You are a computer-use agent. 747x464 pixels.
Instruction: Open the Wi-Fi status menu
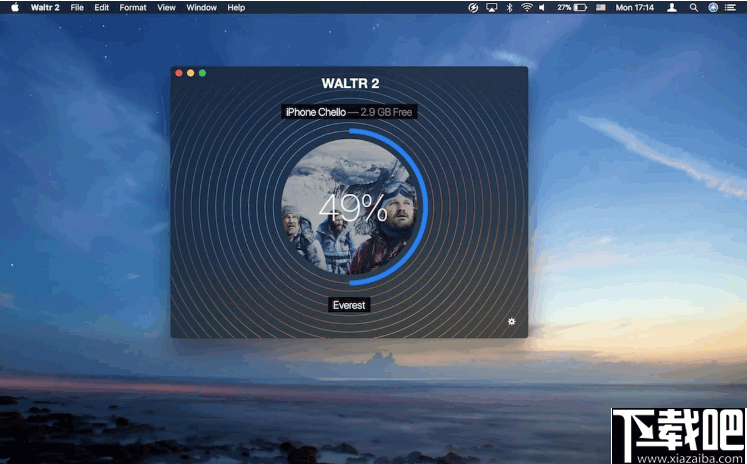pos(526,7)
